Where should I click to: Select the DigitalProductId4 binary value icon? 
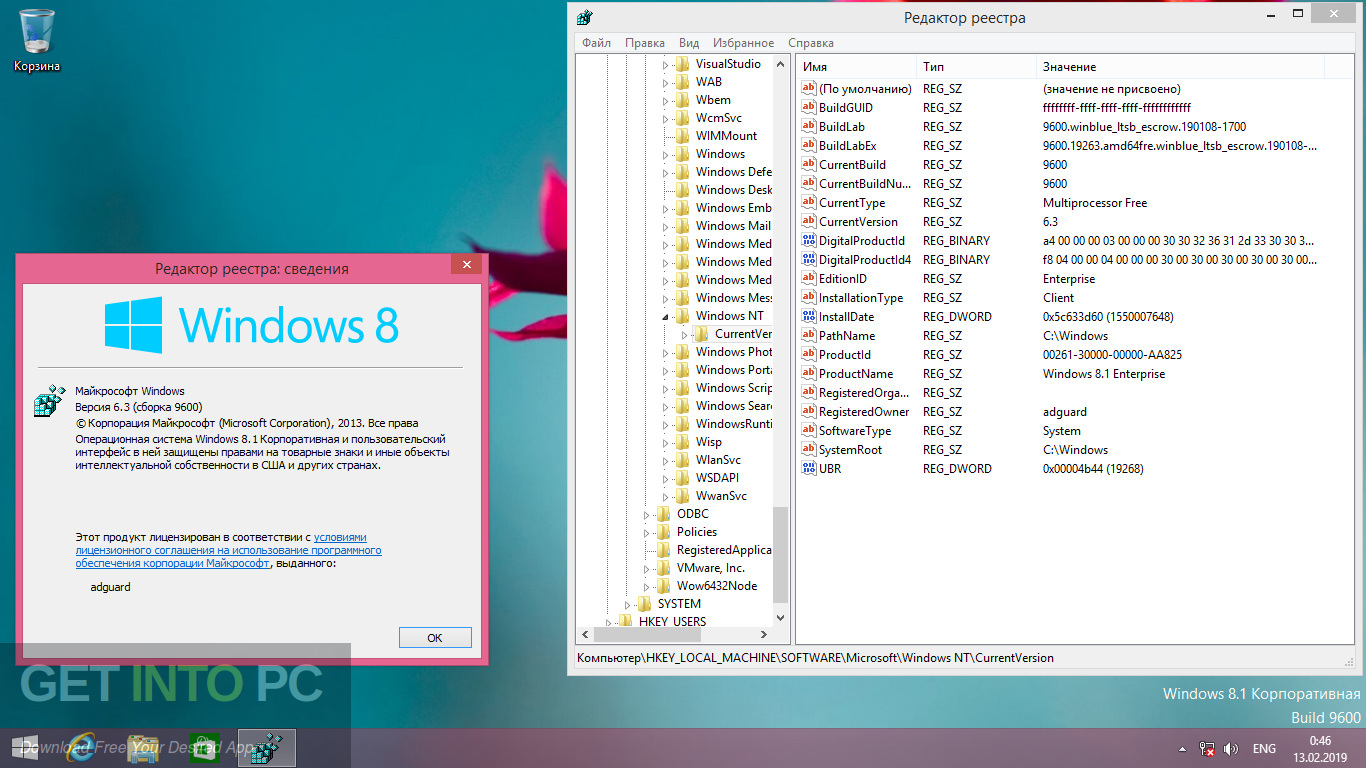[809, 260]
